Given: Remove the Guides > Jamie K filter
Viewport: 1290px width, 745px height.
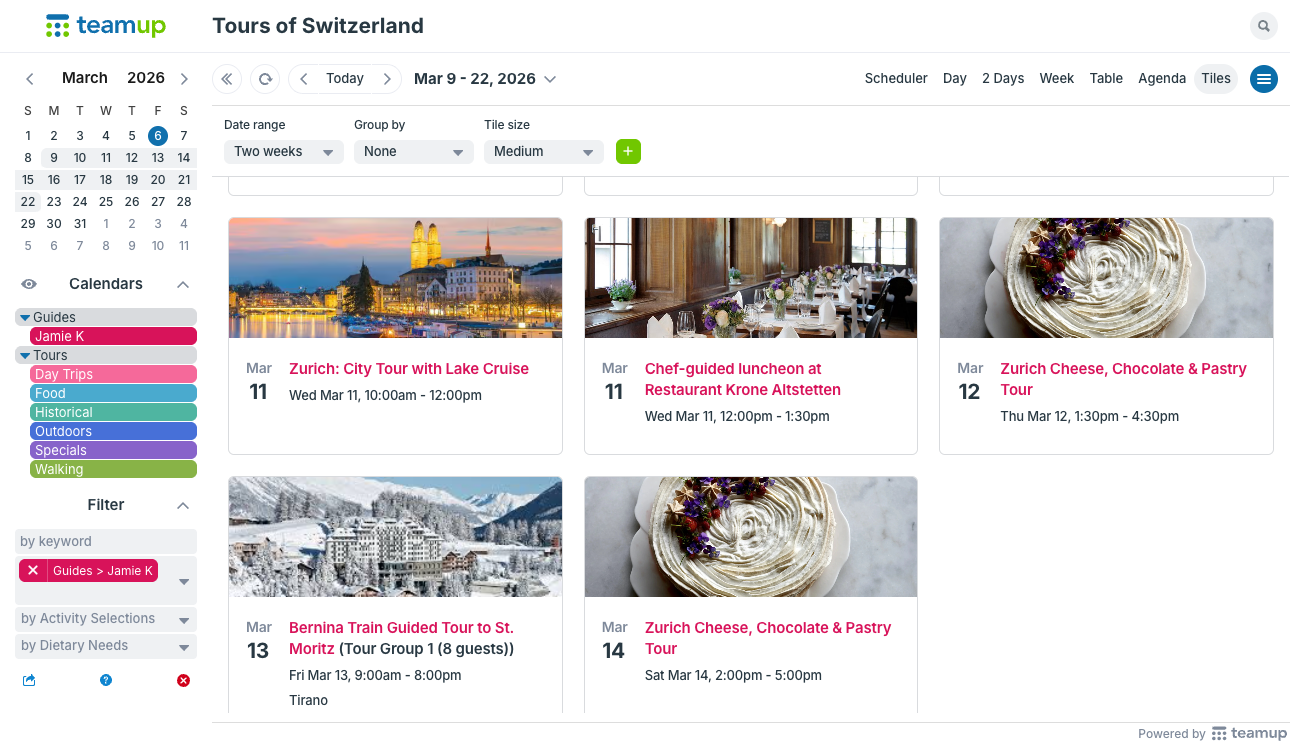Looking at the screenshot, I should [x=33, y=571].
